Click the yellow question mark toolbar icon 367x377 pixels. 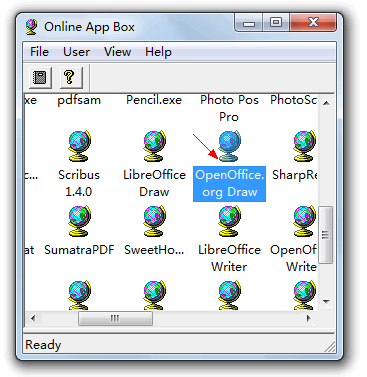pyautogui.click(x=71, y=78)
